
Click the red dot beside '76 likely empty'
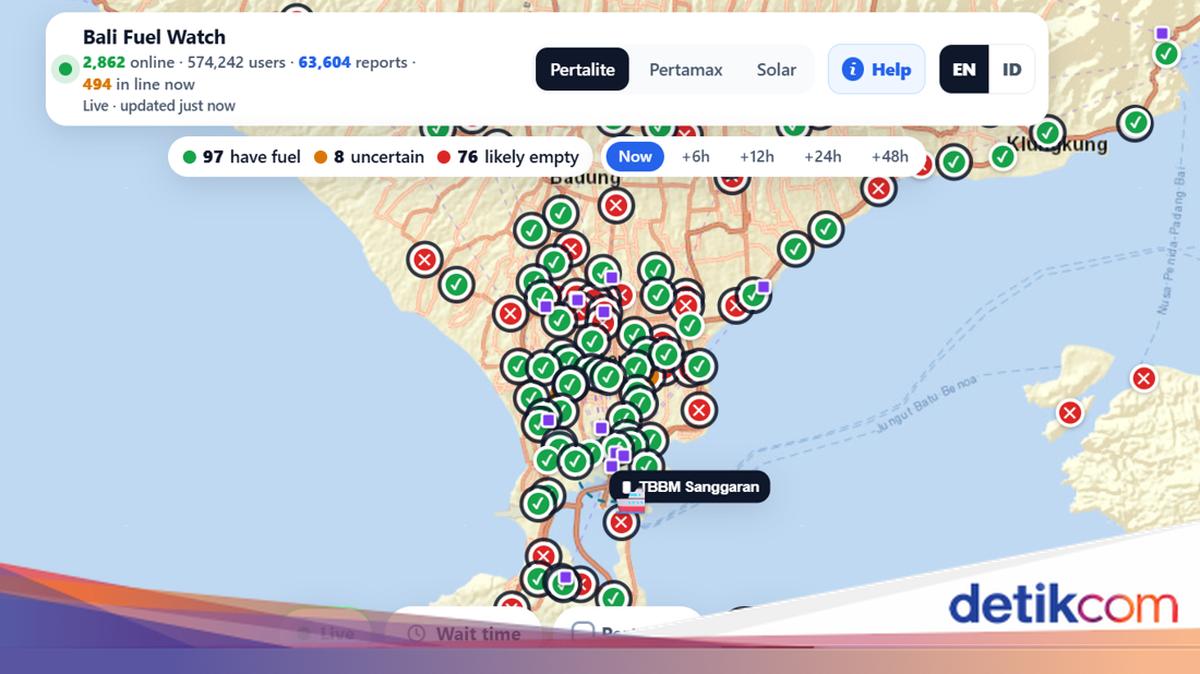click(445, 157)
